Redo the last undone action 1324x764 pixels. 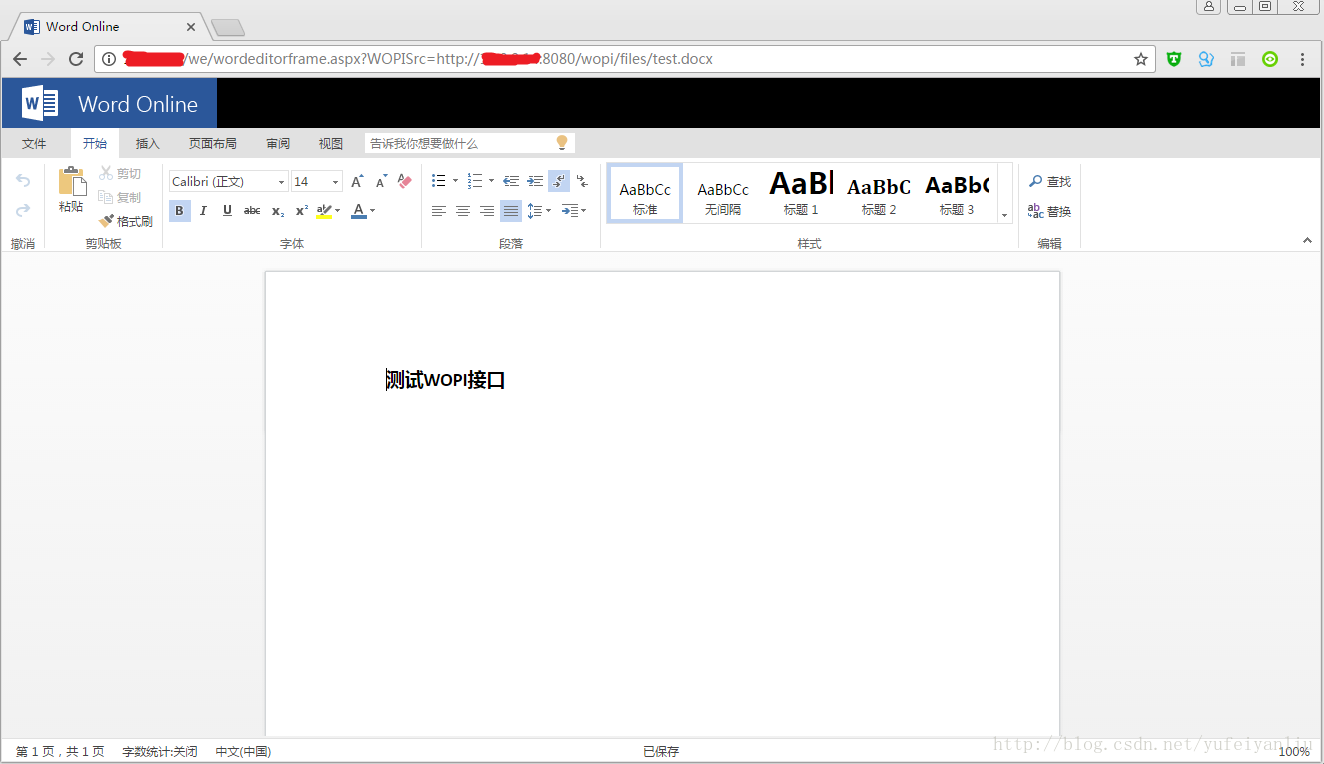[x=23, y=210]
